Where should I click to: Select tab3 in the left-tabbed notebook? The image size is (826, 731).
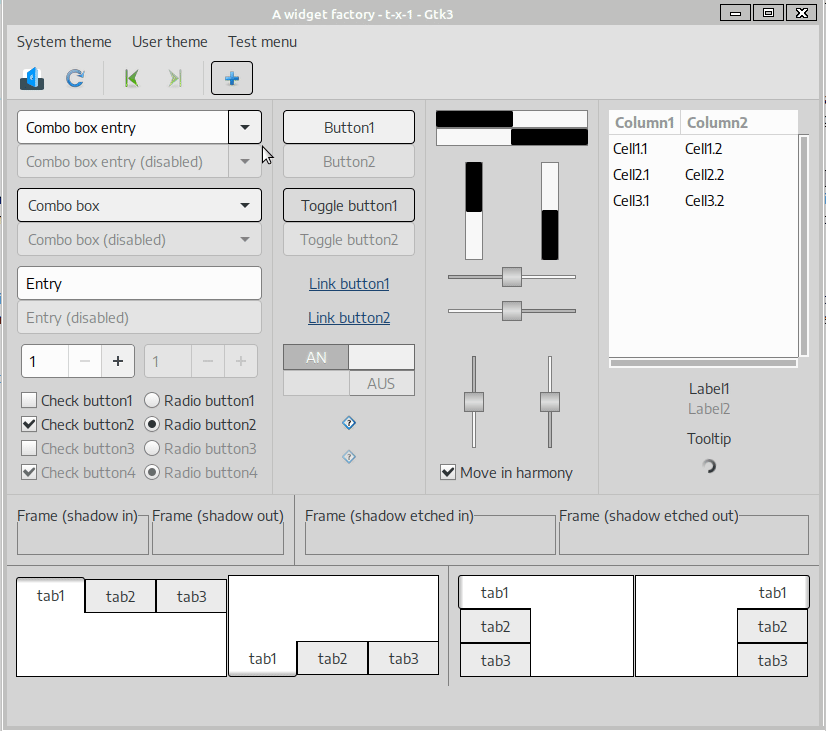click(x=496, y=660)
